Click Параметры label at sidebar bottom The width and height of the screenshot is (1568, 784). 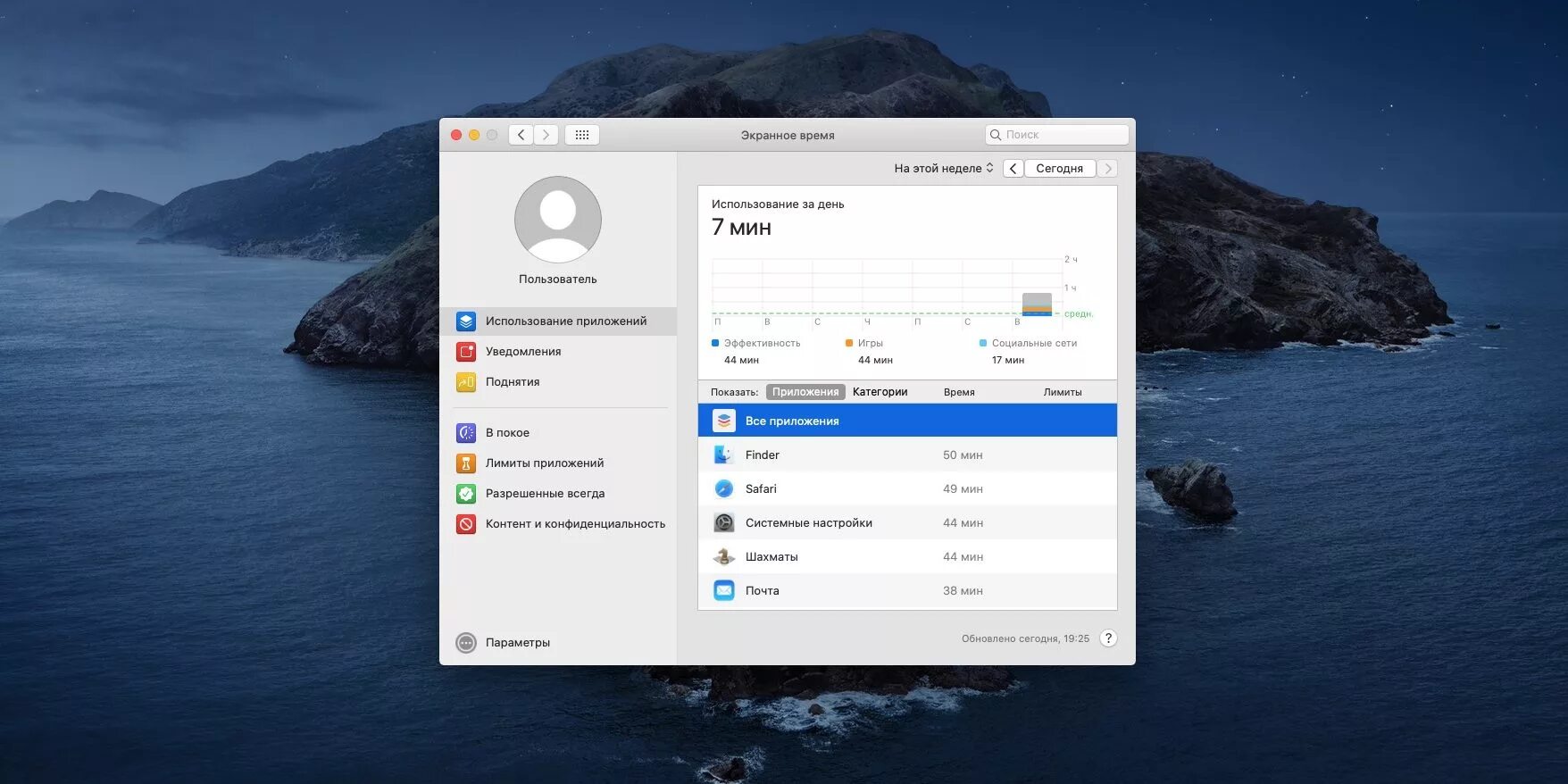[518, 643]
